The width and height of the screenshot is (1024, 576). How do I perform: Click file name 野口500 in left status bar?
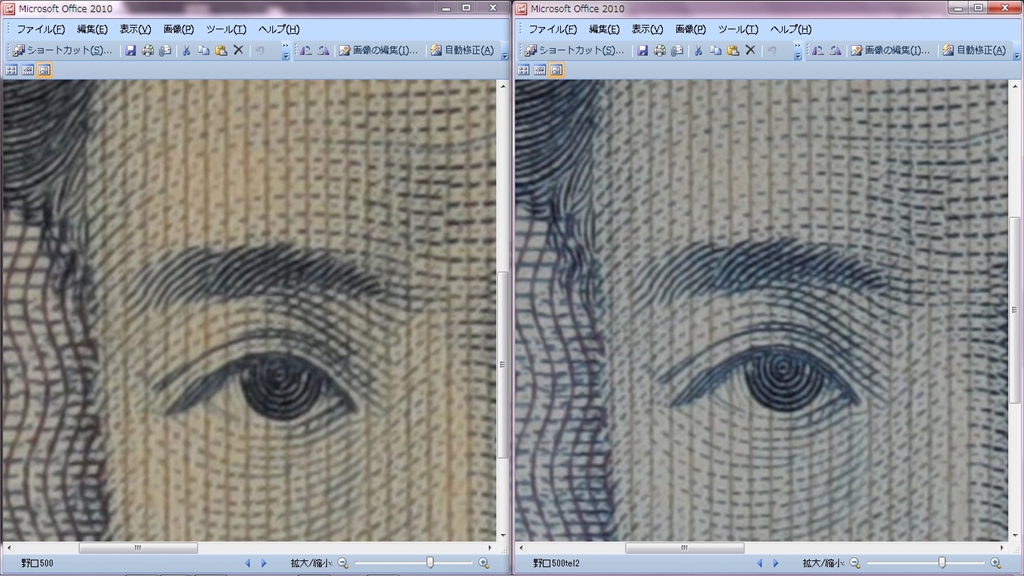[37, 563]
